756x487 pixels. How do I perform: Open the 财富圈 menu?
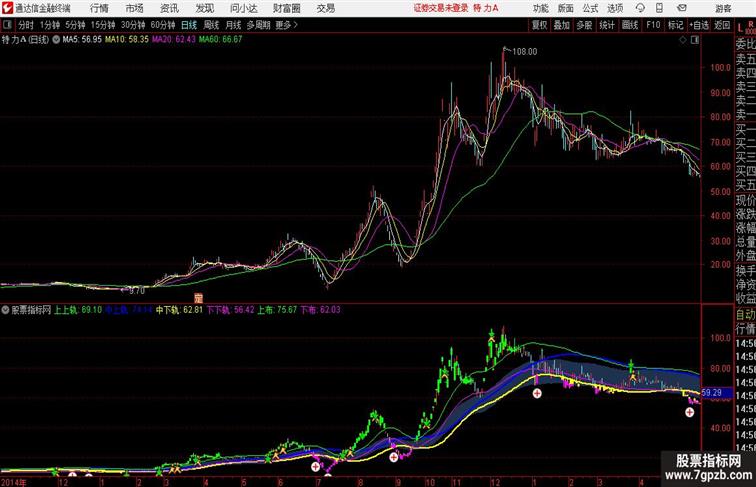pos(286,8)
